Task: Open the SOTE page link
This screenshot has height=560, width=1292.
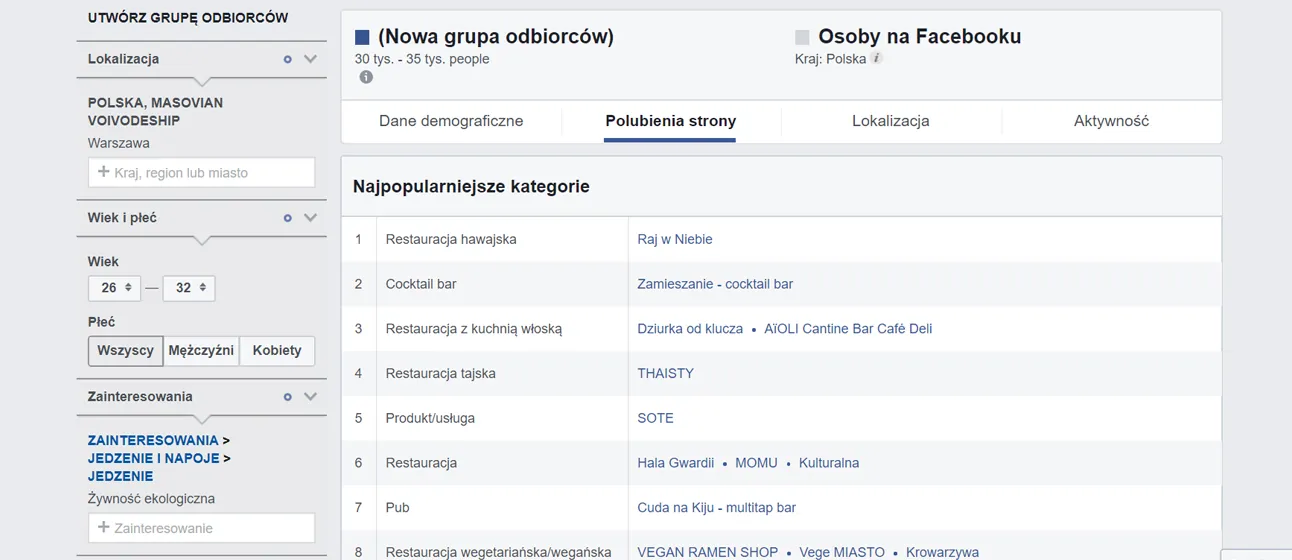Action: coord(655,418)
